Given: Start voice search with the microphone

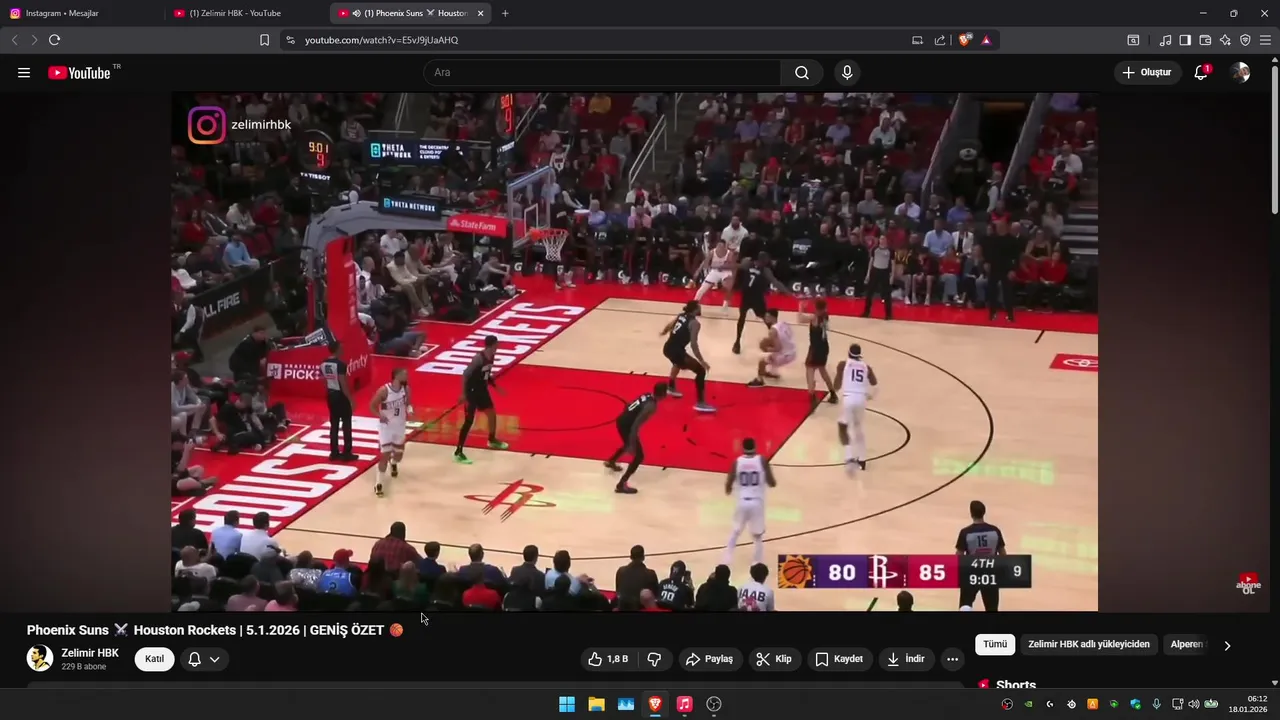Looking at the screenshot, I should pos(847,73).
